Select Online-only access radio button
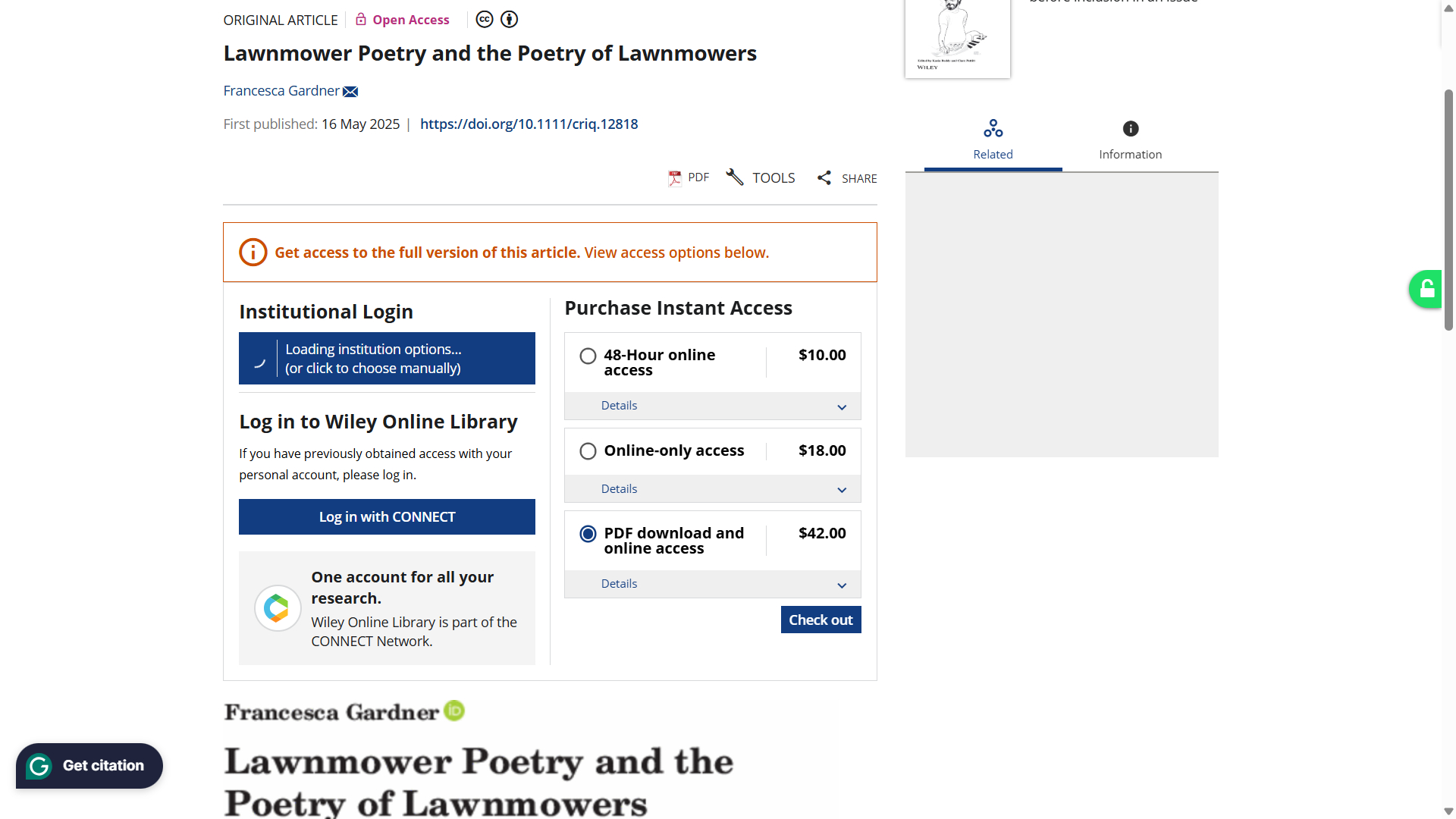The image size is (1456, 819). pyautogui.click(x=588, y=451)
